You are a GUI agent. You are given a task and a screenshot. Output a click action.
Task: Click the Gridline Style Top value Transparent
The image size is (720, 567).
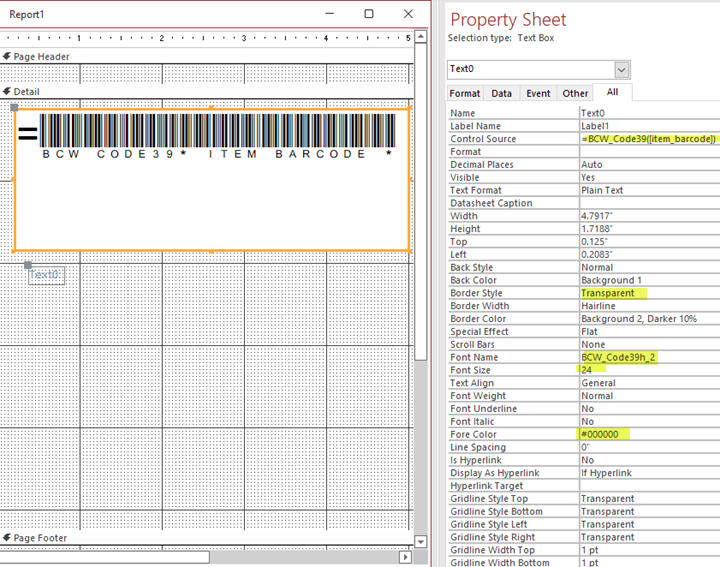(650, 499)
